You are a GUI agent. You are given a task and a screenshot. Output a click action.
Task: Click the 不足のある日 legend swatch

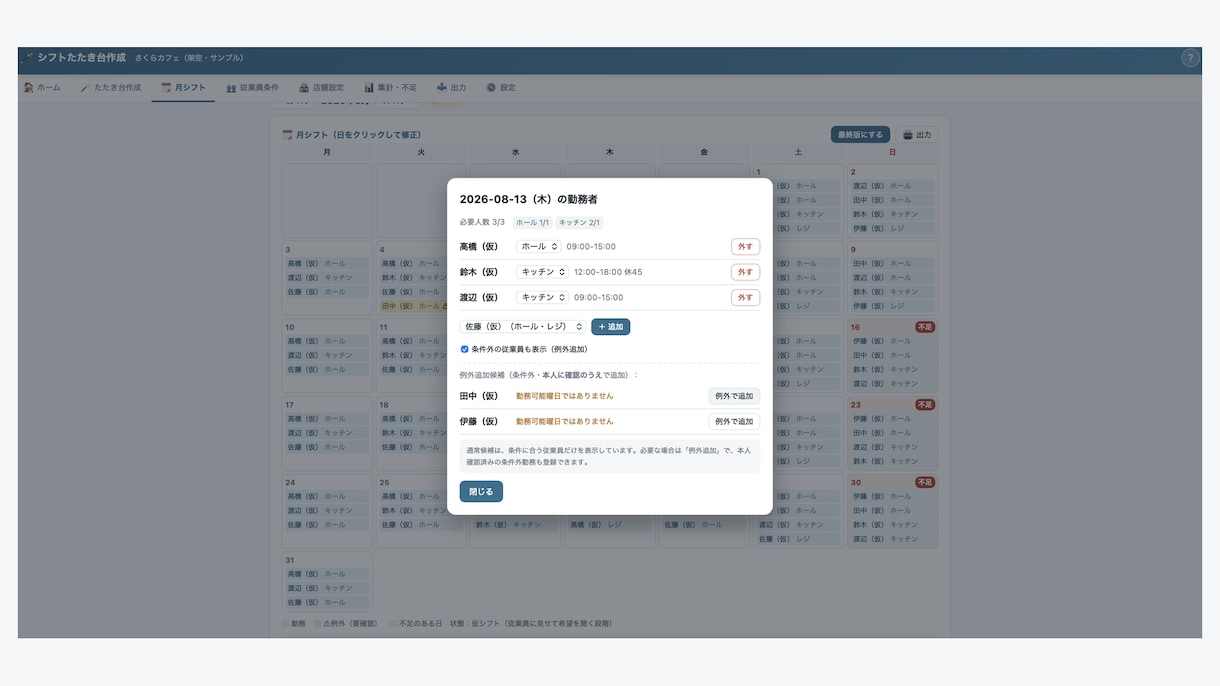coord(394,623)
